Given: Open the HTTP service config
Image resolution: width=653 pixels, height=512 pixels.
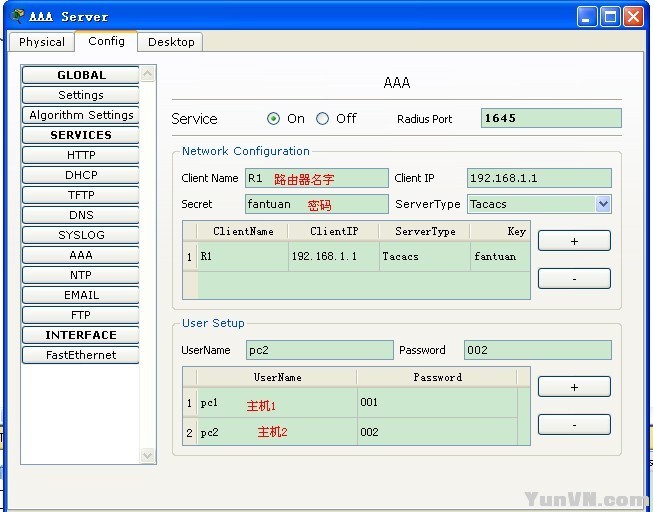Looking at the screenshot, I should point(81,155).
